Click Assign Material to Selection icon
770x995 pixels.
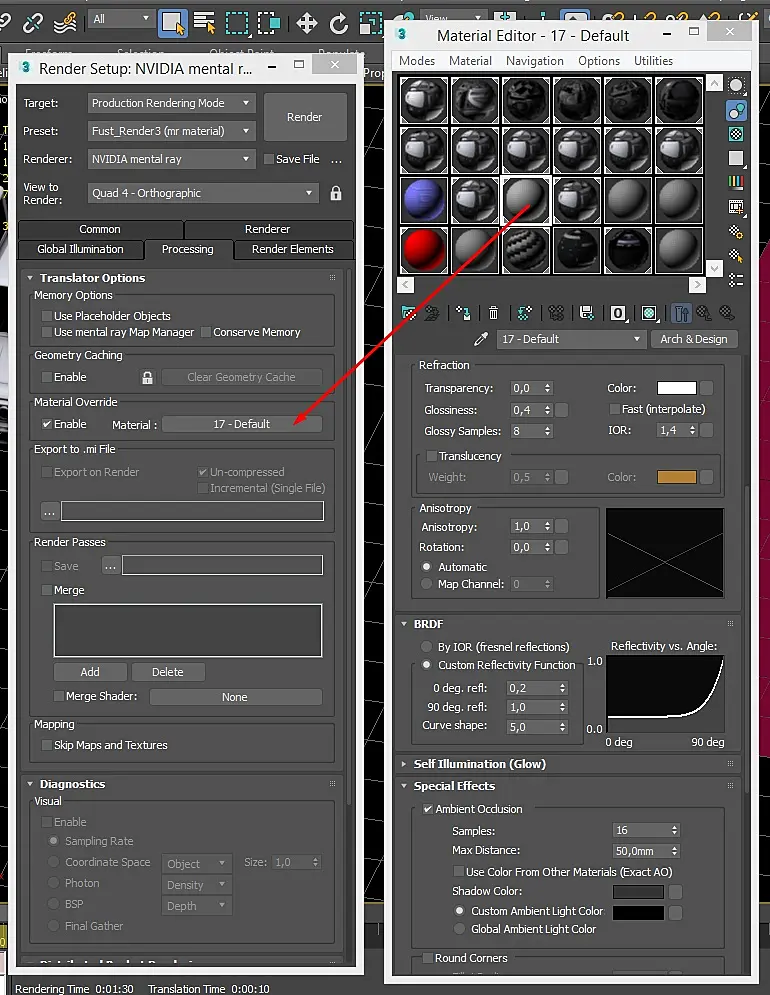click(x=463, y=313)
